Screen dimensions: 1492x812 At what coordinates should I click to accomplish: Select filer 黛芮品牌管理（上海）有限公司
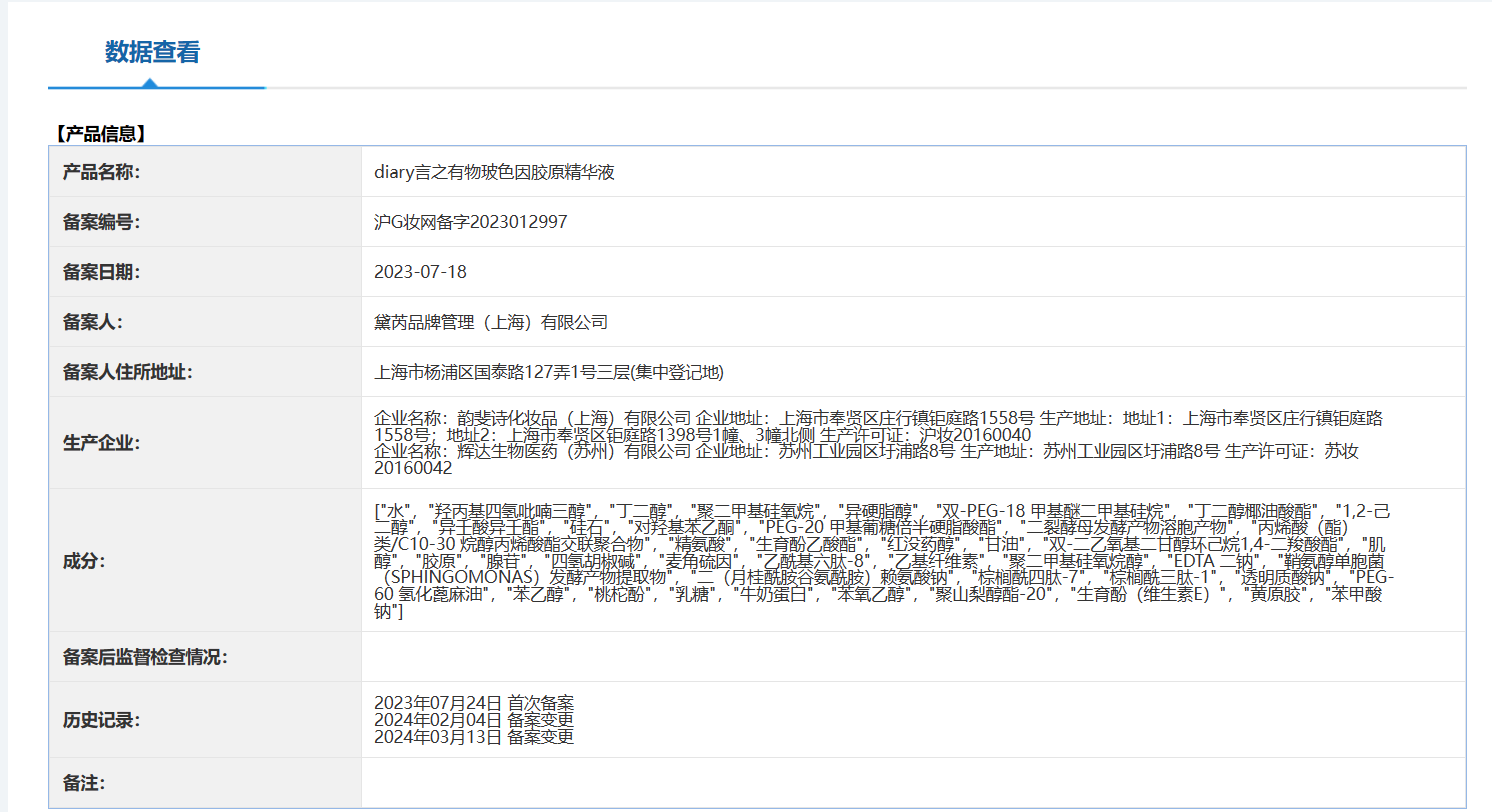[491, 322]
